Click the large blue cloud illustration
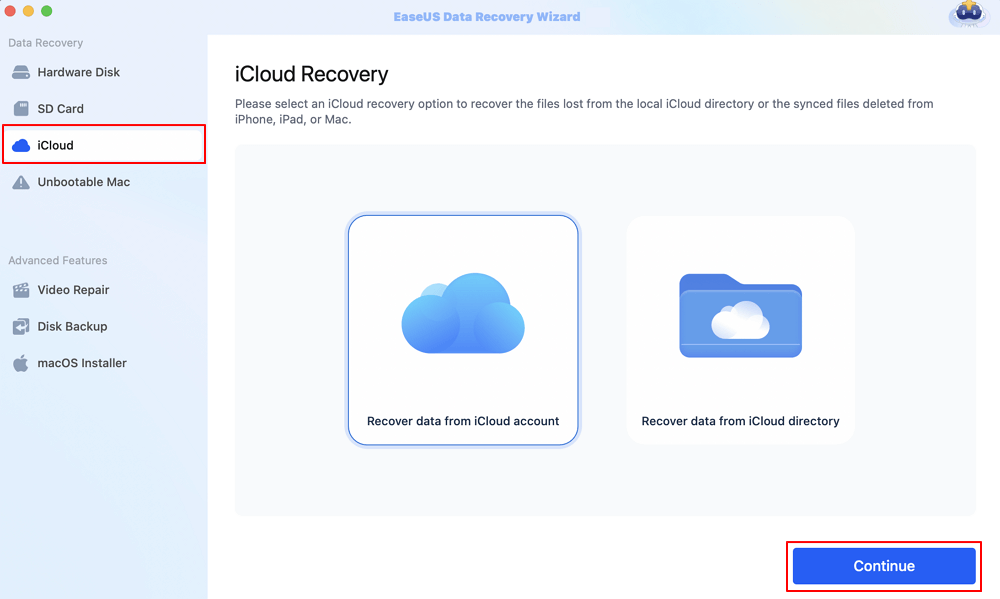 pos(463,313)
